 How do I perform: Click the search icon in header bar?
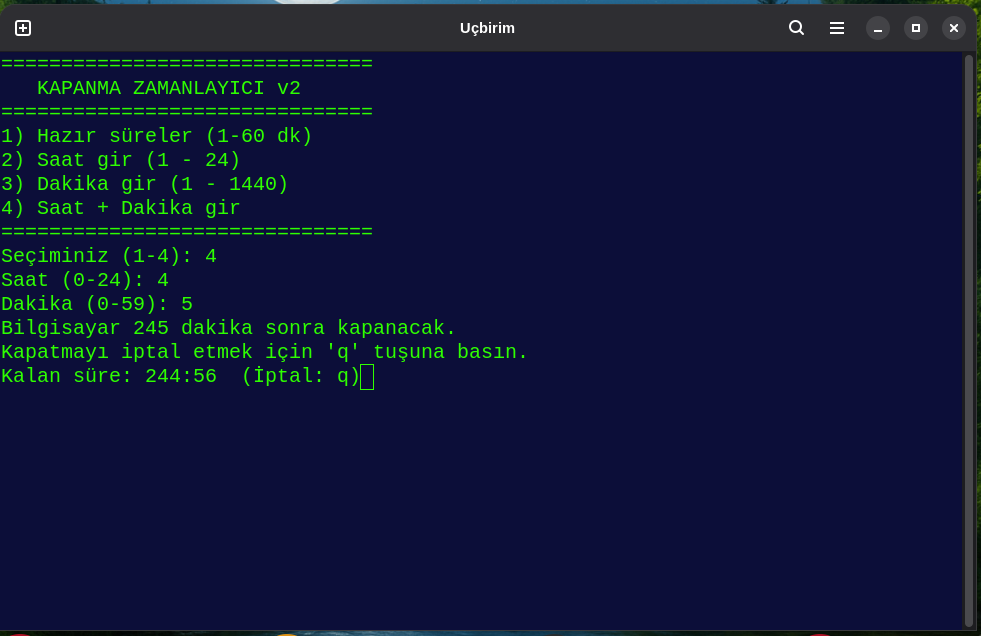point(796,28)
